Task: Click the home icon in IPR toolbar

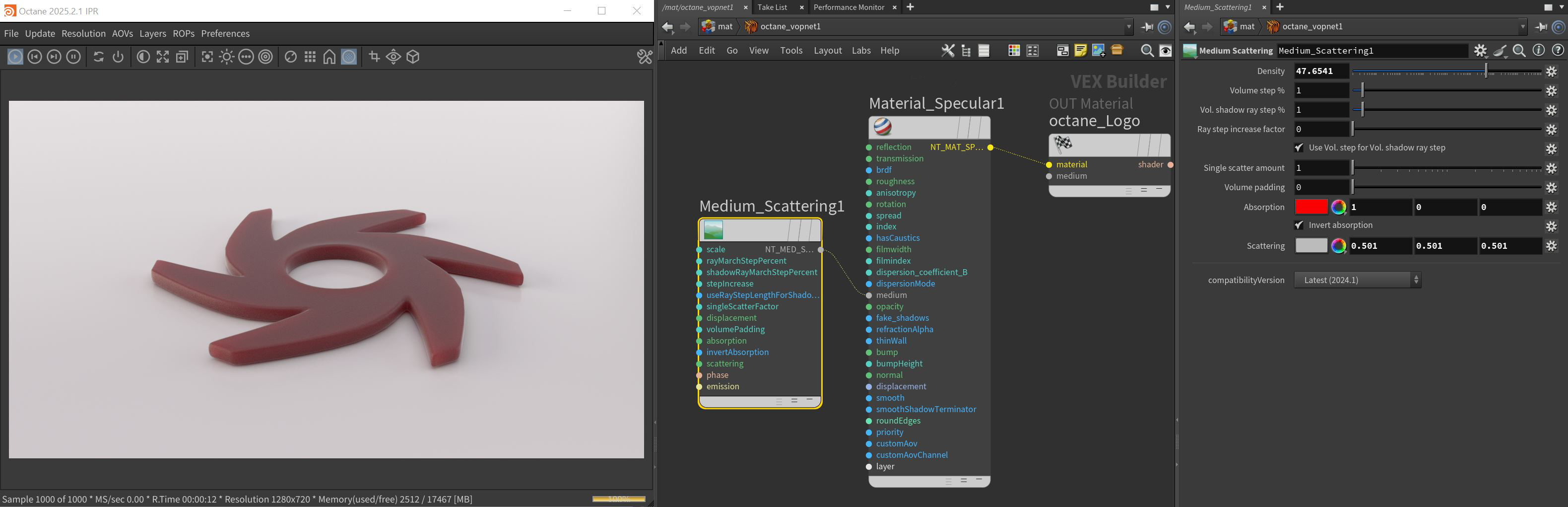Action: click(x=329, y=57)
